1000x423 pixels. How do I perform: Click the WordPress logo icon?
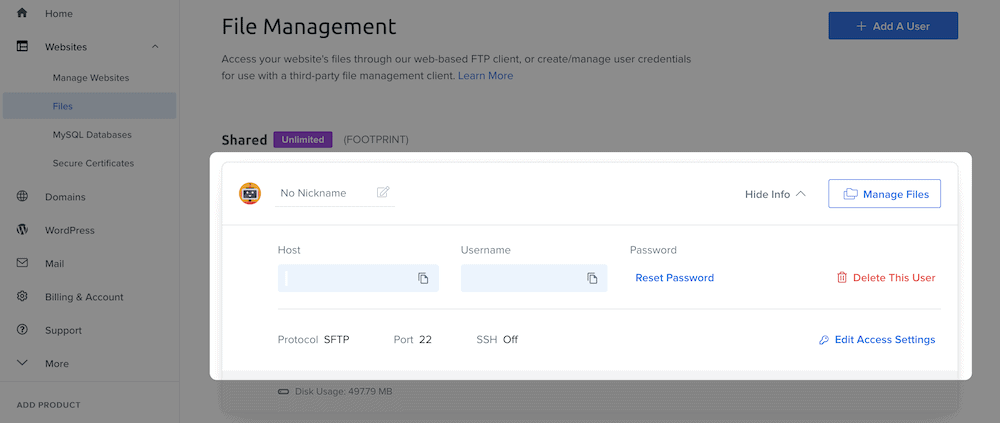coord(22,230)
